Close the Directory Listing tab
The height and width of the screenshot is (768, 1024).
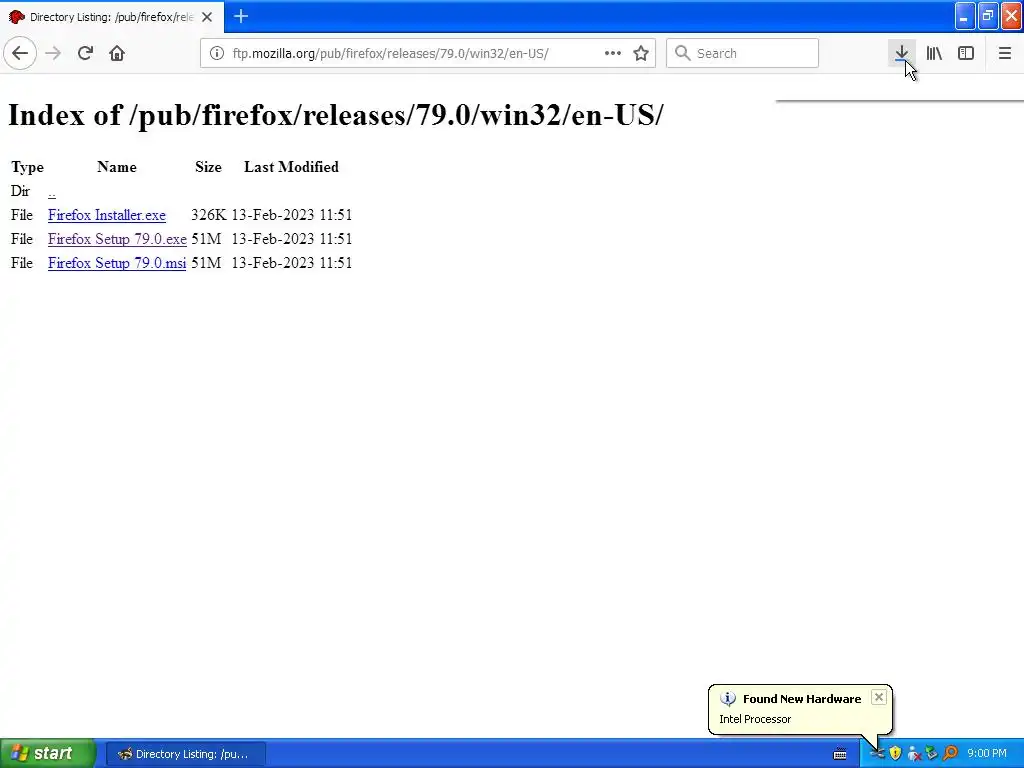(x=207, y=17)
